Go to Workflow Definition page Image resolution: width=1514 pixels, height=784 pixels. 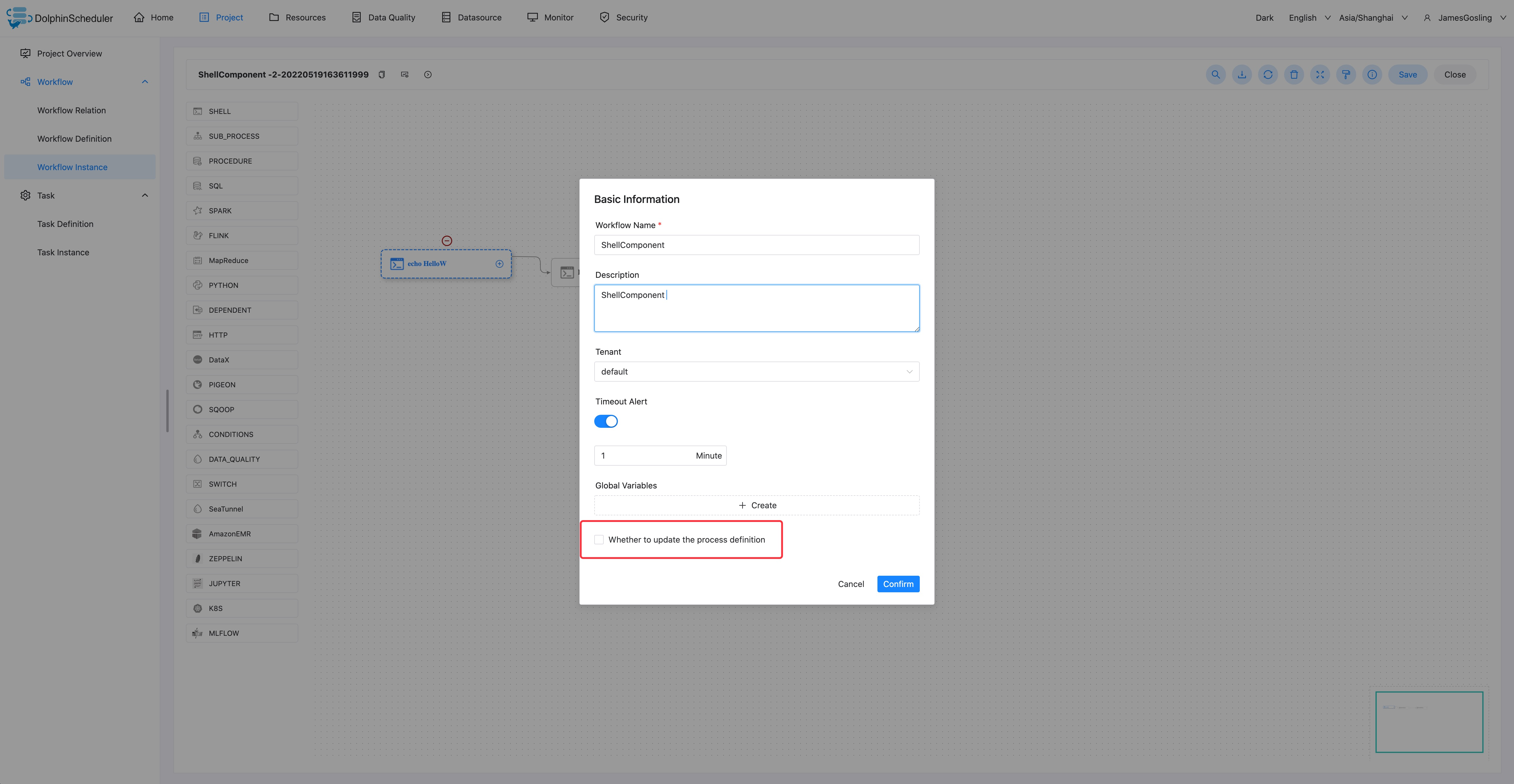[74, 139]
